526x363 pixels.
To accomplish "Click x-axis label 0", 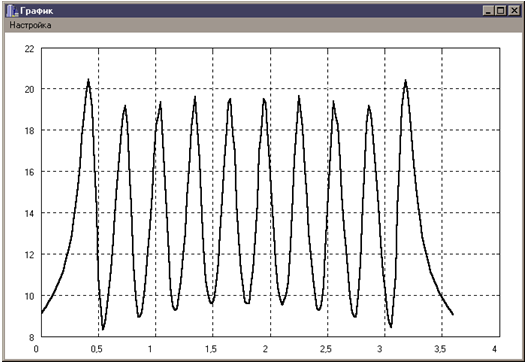I will click(36, 349).
